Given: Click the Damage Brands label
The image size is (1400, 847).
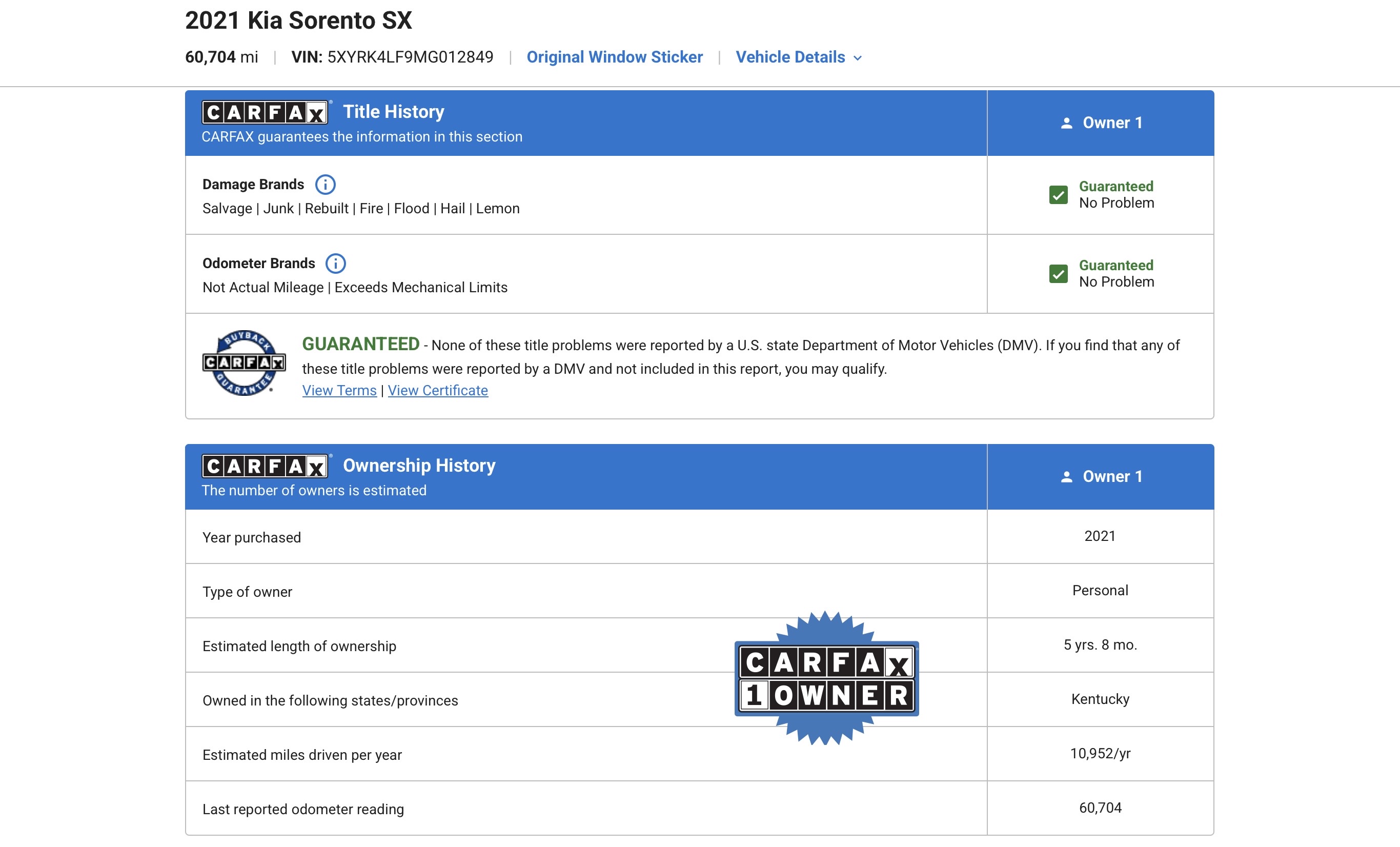Looking at the screenshot, I should pos(253,184).
